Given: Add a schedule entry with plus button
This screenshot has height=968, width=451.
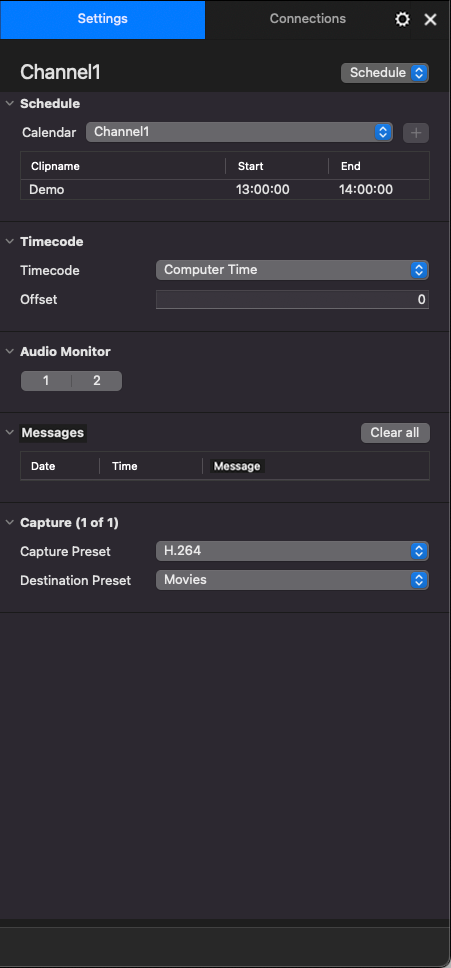Looking at the screenshot, I should [416, 133].
